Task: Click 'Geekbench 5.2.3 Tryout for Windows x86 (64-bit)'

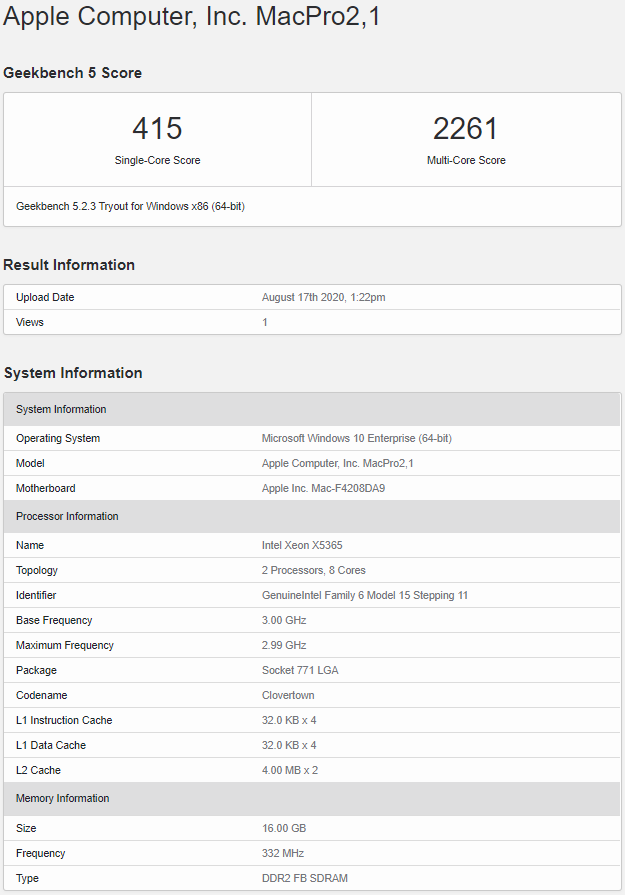Action: click(130, 206)
